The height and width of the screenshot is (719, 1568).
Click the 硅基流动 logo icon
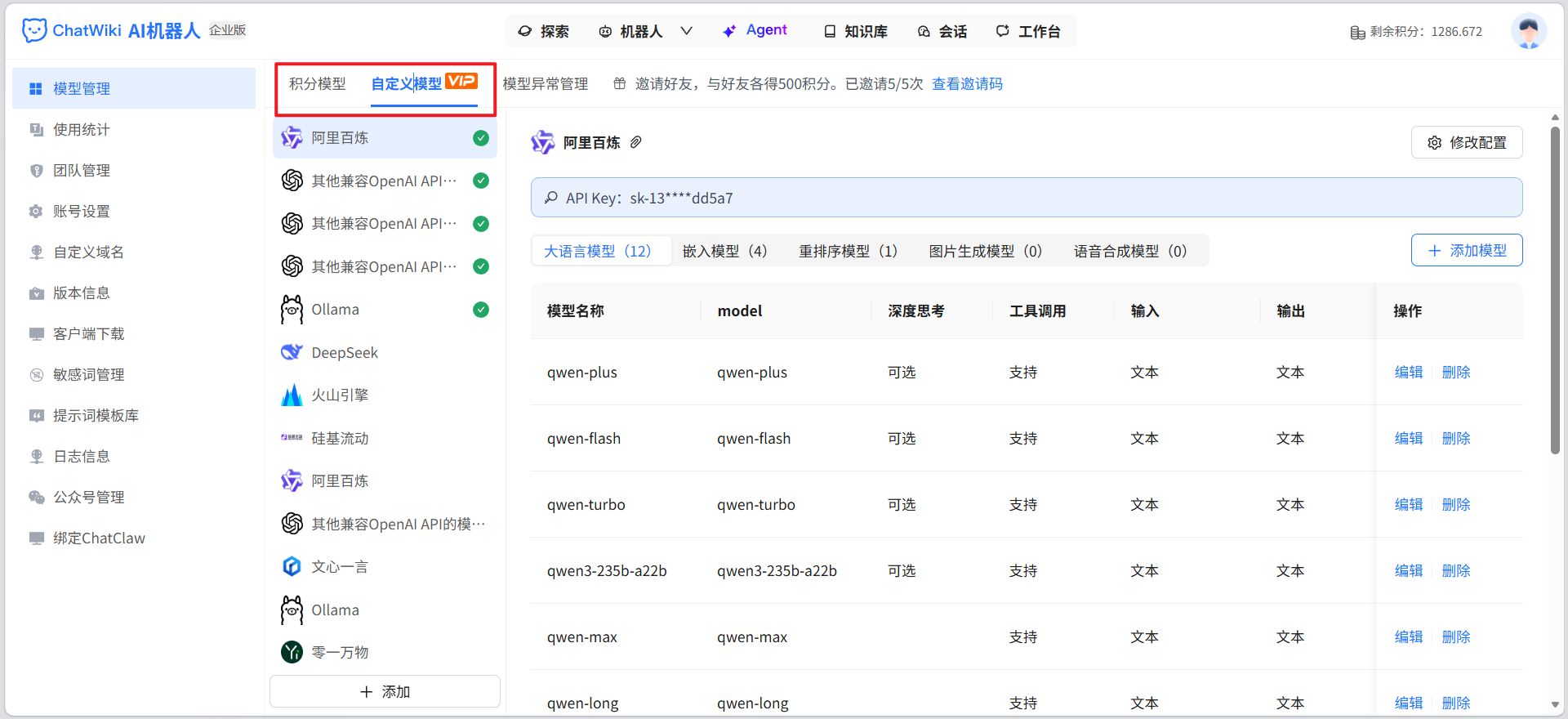coord(292,438)
